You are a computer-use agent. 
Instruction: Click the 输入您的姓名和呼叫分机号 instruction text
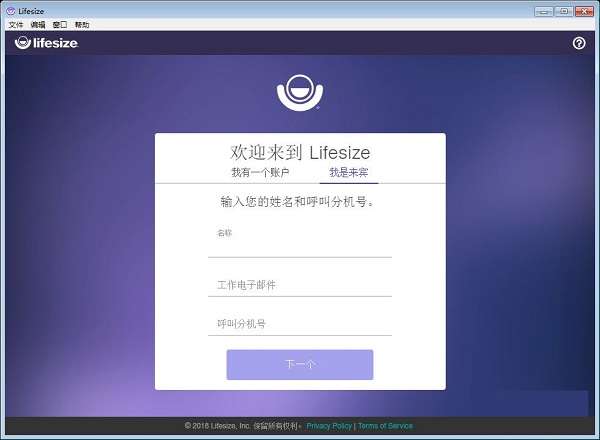click(x=297, y=201)
